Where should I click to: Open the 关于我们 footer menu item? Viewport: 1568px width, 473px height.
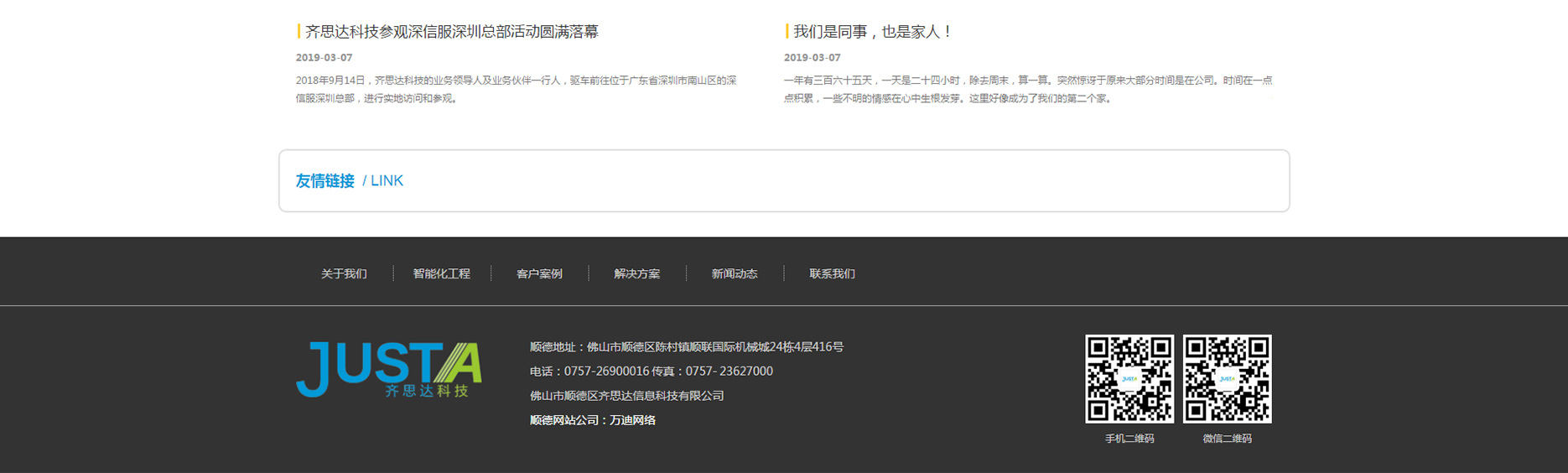[344, 273]
